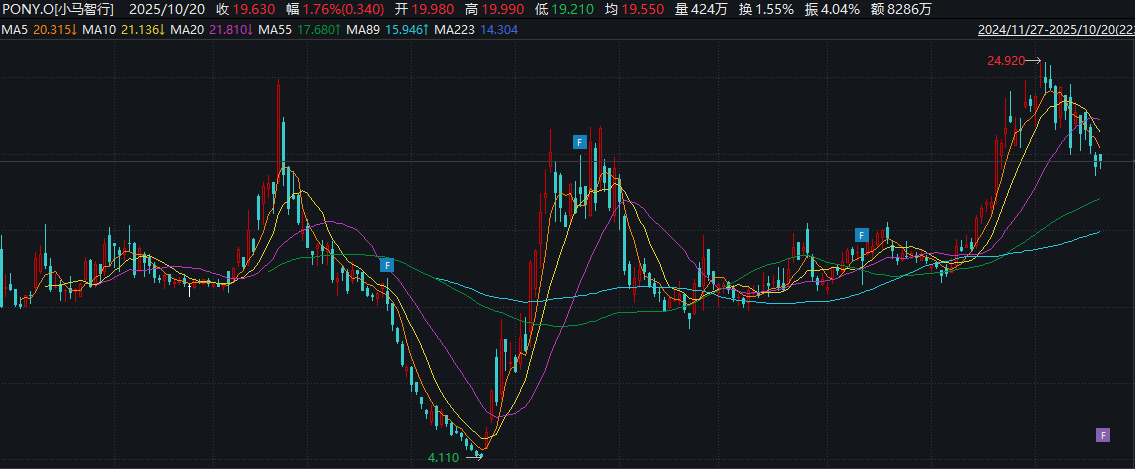
Task: Click the F marker above the August candles
Action: pos(861,235)
